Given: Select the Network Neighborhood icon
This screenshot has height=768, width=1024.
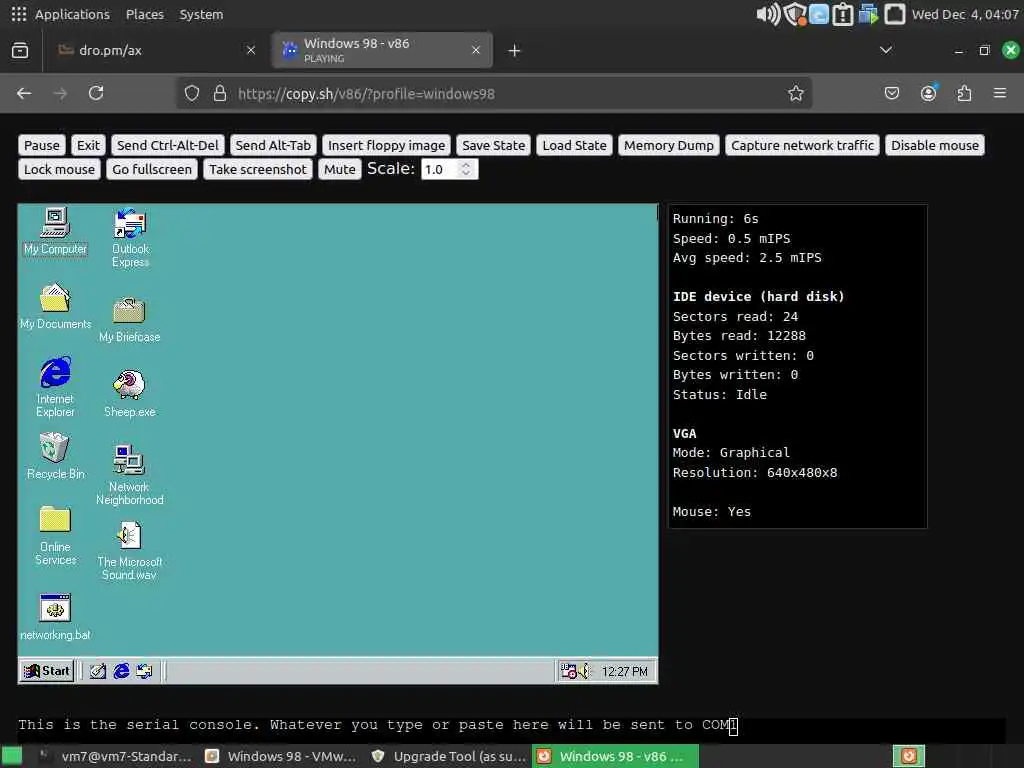Looking at the screenshot, I should point(129,475).
